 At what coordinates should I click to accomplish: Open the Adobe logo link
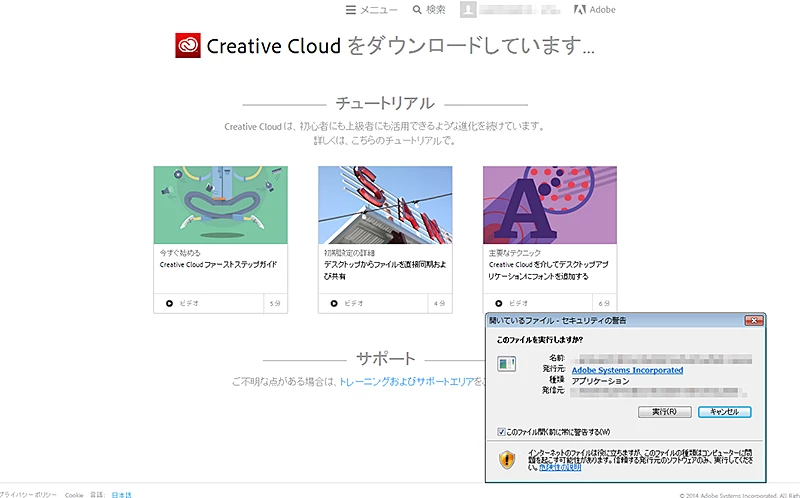click(594, 10)
